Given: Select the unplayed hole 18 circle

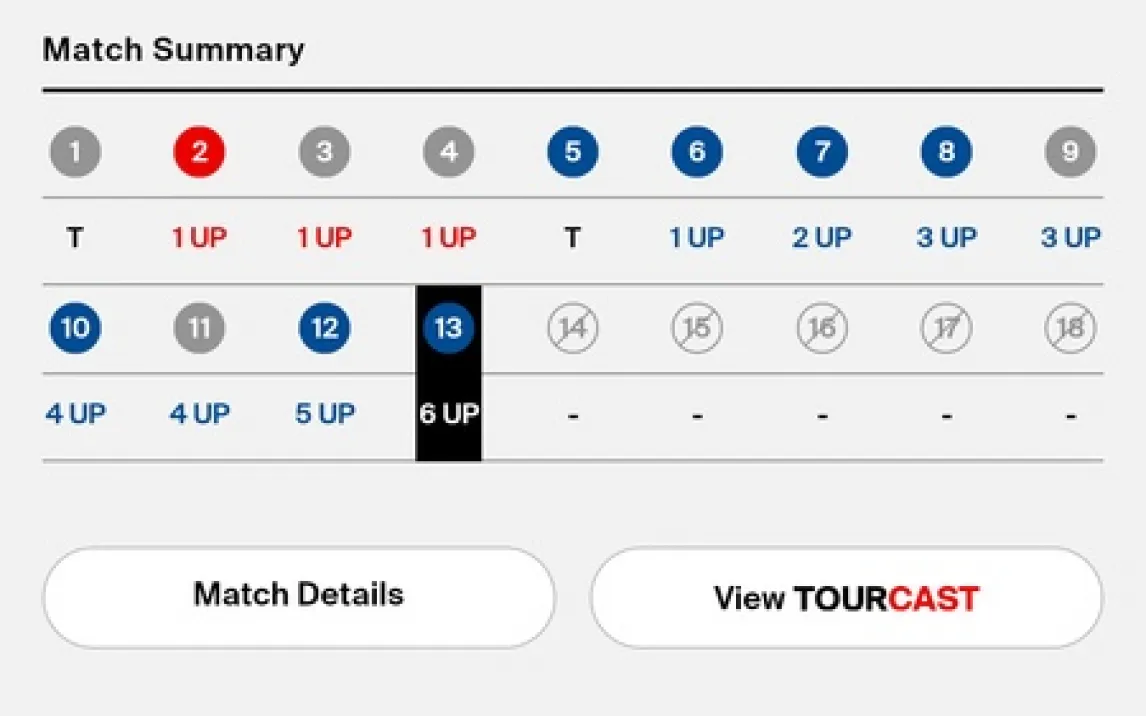Looking at the screenshot, I should coord(1070,329).
